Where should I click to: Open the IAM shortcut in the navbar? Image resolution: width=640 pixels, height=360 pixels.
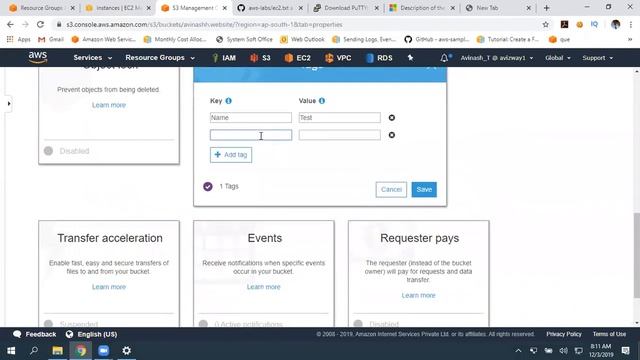click(224, 58)
